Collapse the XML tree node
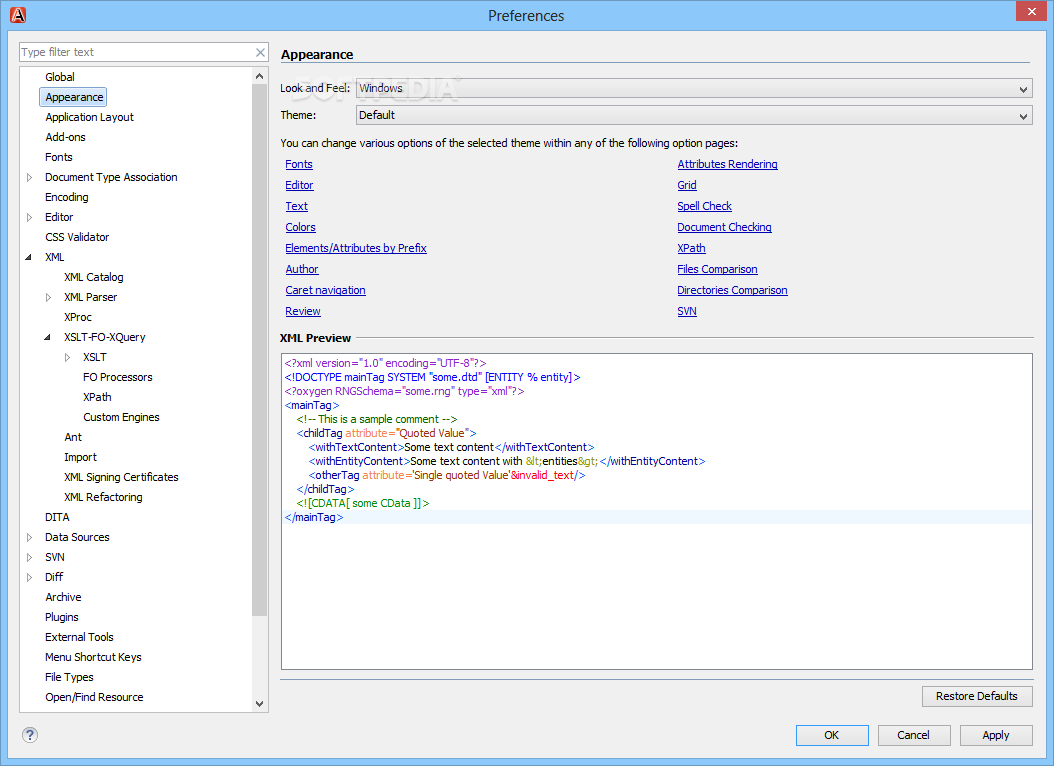 [29, 257]
